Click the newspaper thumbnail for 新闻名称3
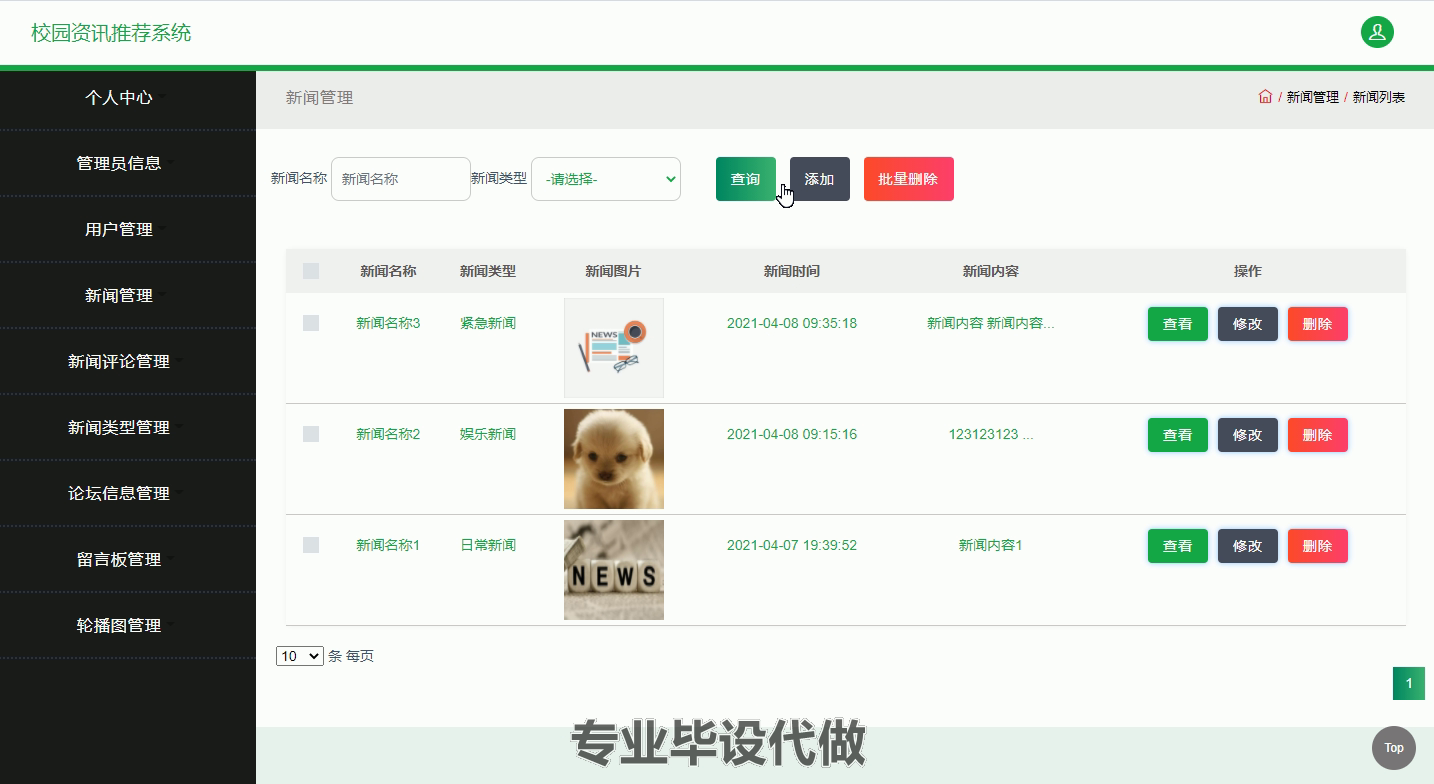1434x784 pixels. click(614, 348)
